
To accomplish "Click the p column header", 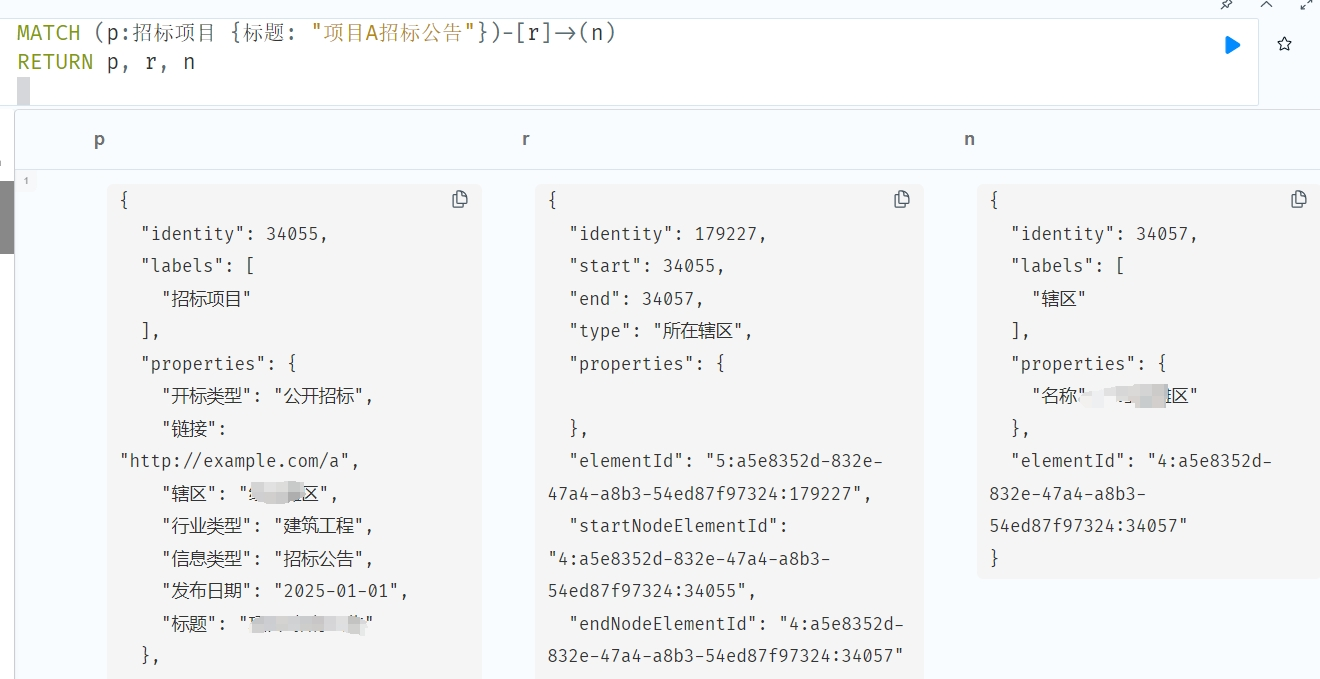I will 99,140.
